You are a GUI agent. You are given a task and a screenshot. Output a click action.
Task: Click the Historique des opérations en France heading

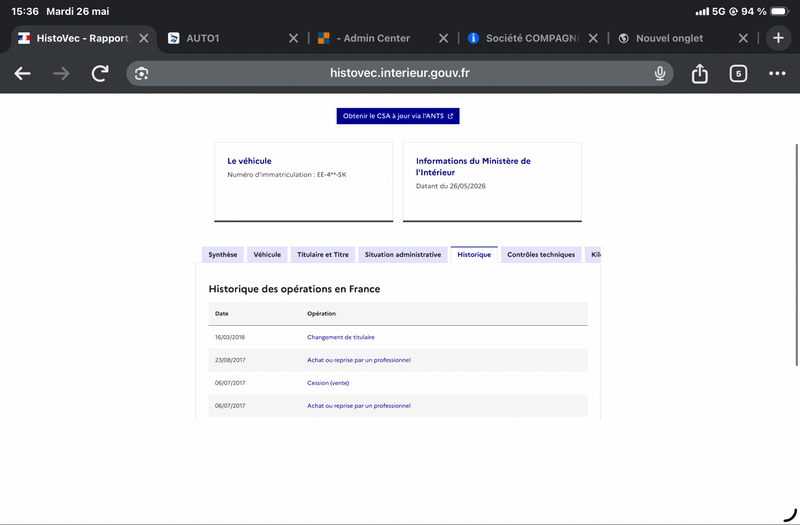coord(294,289)
